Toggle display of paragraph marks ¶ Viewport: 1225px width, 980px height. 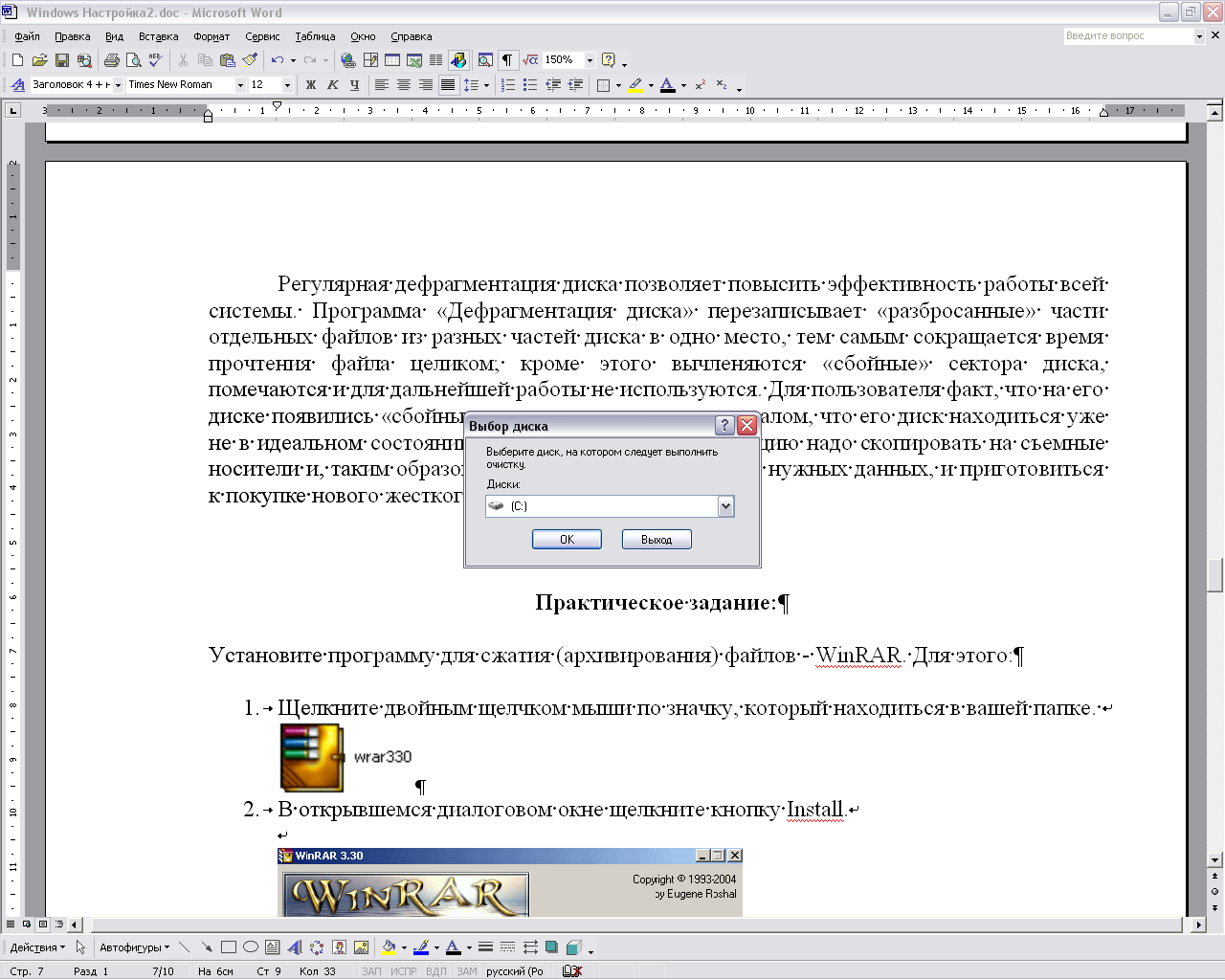[507, 60]
